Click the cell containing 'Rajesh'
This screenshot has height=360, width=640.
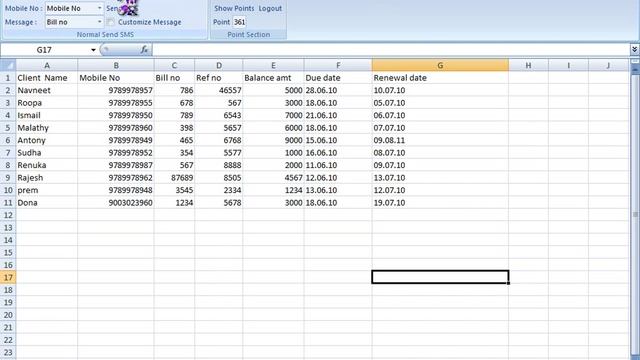point(47,178)
